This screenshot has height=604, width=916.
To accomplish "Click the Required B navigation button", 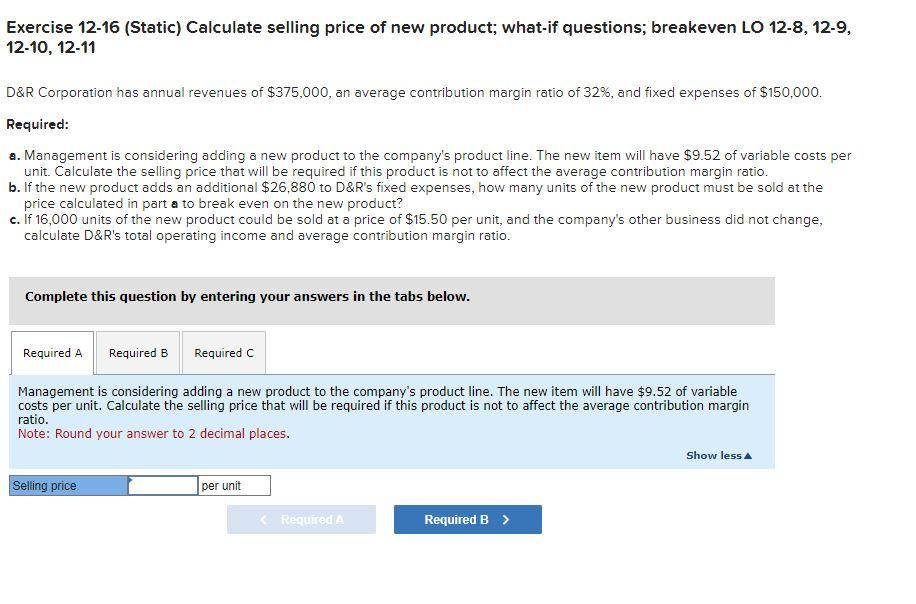I will coord(467,519).
